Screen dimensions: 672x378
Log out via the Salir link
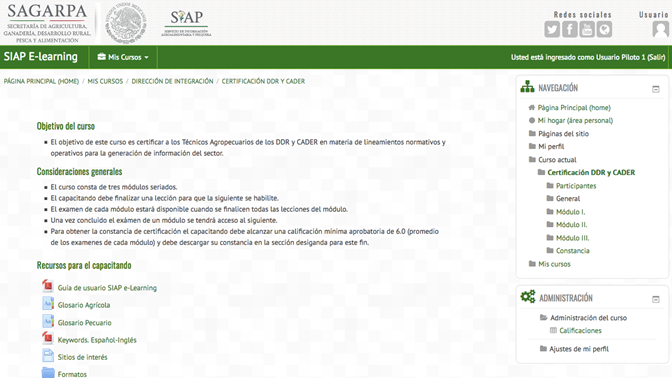point(656,57)
